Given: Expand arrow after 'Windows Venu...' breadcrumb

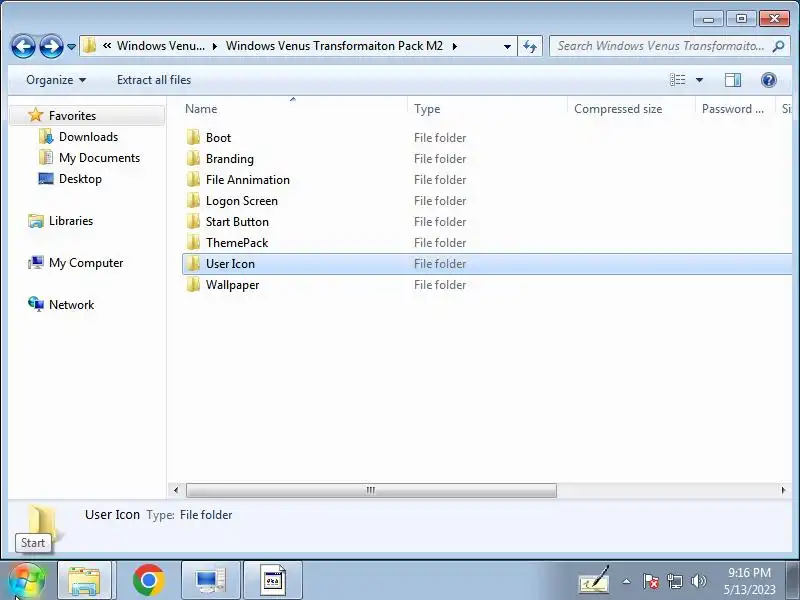Looking at the screenshot, I should (215, 46).
